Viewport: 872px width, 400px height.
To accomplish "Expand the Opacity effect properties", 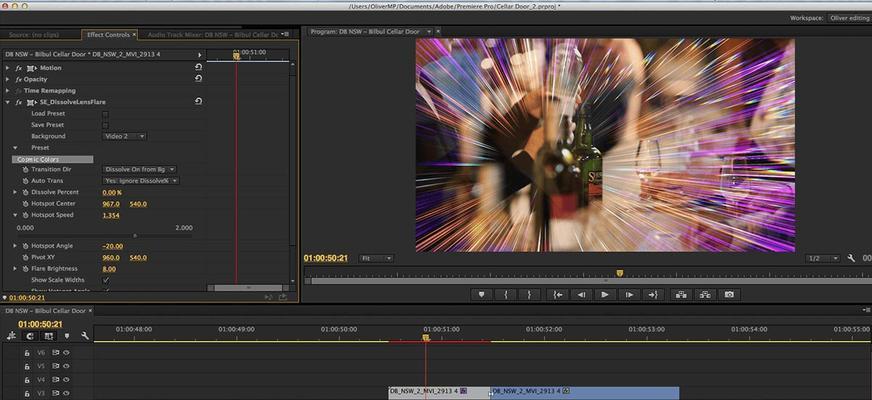I will click(x=7, y=80).
